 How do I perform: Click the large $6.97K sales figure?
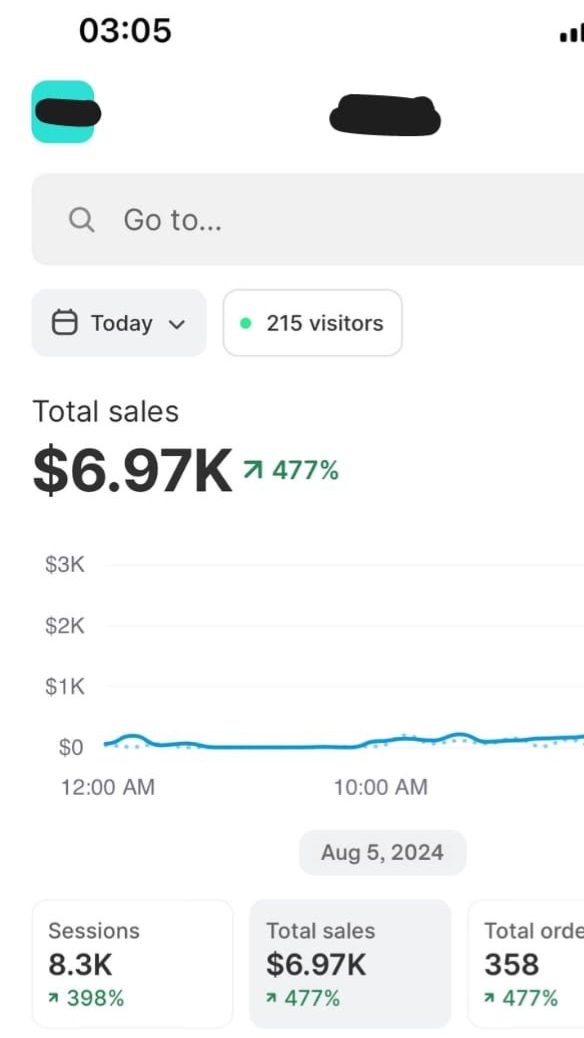[132, 471]
